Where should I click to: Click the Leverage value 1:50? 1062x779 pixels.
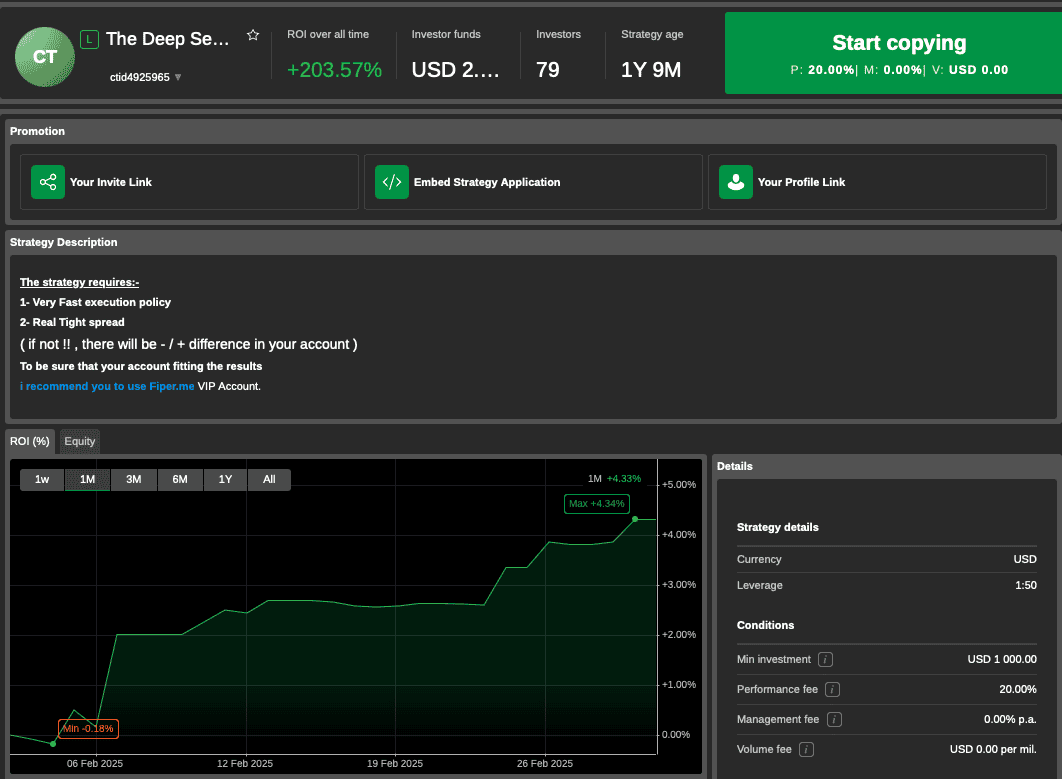click(x=1025, y=585)
